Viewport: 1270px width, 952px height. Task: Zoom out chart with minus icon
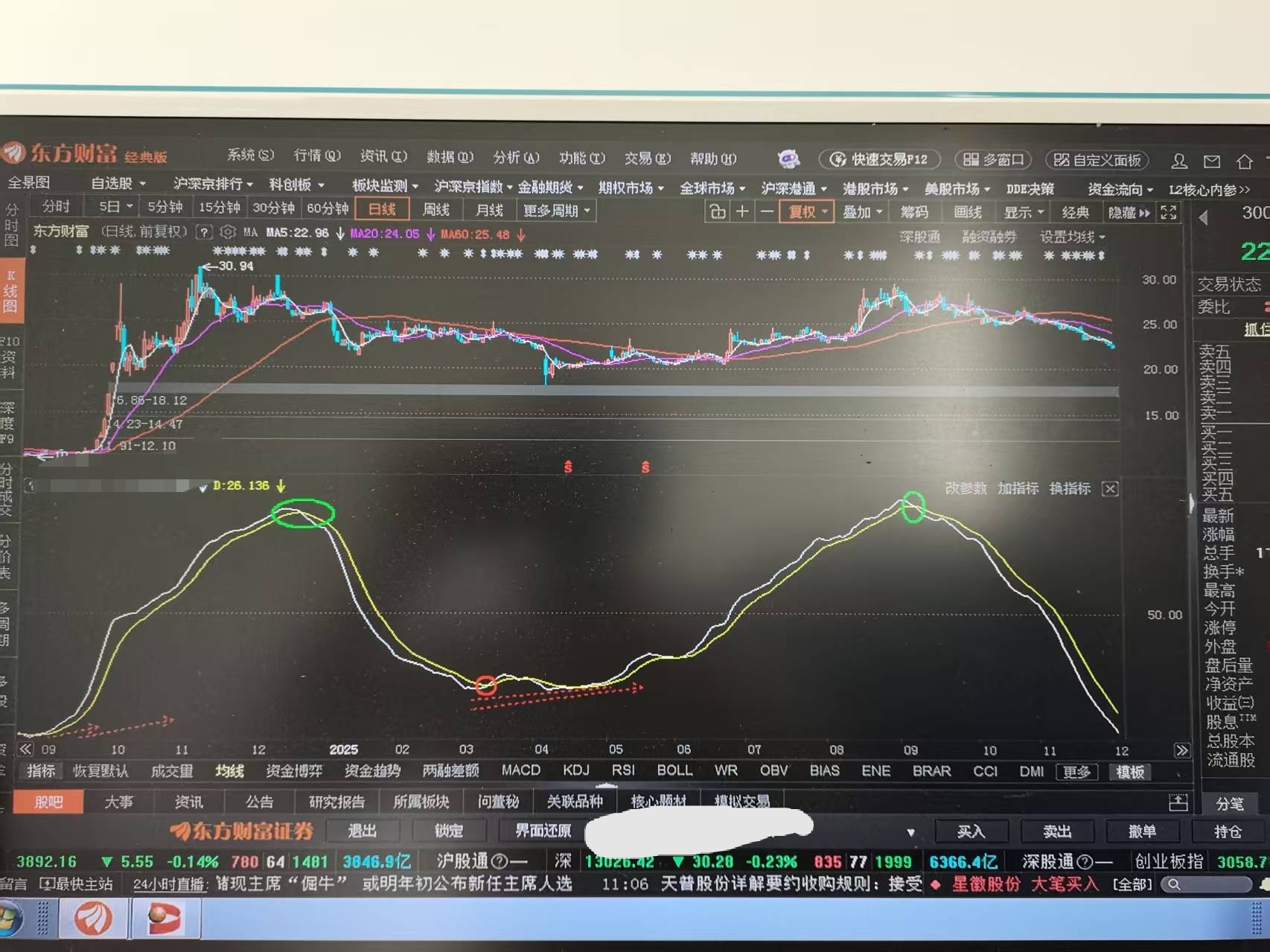(766, 212)
